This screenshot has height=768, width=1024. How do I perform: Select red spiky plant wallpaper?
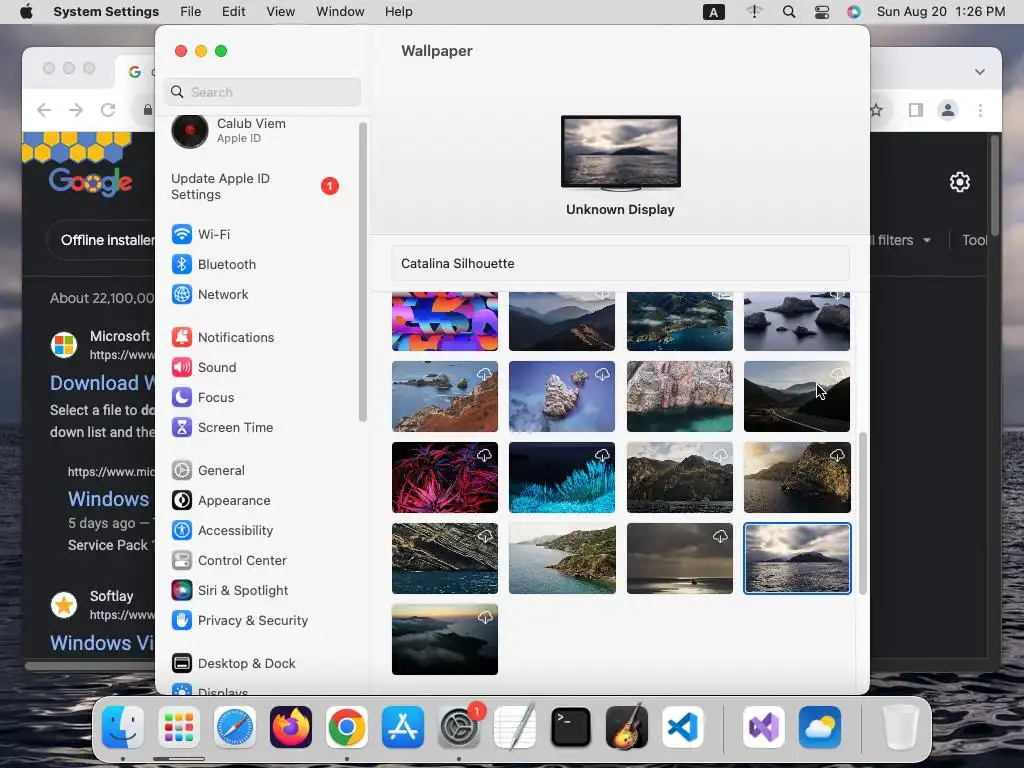[x=445, y=477]
